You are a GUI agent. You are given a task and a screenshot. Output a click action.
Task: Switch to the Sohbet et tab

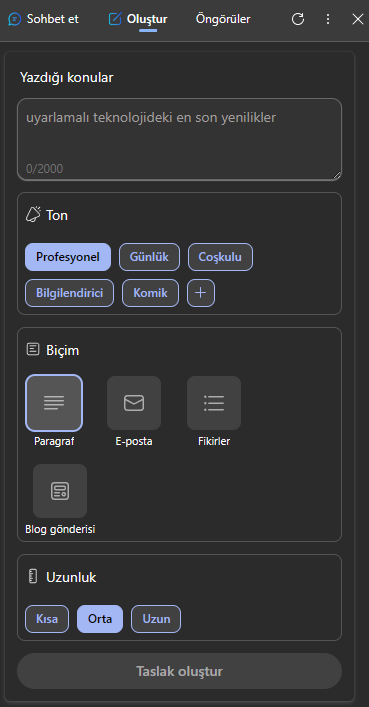point(43,19)
